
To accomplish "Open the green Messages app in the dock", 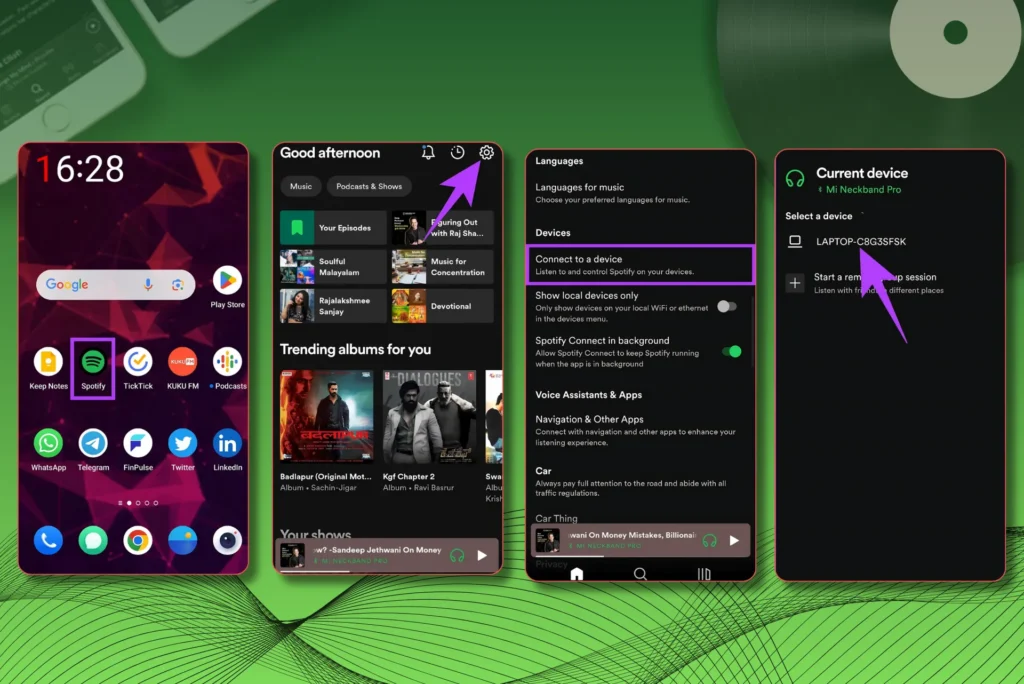I will tap(93, 541).
